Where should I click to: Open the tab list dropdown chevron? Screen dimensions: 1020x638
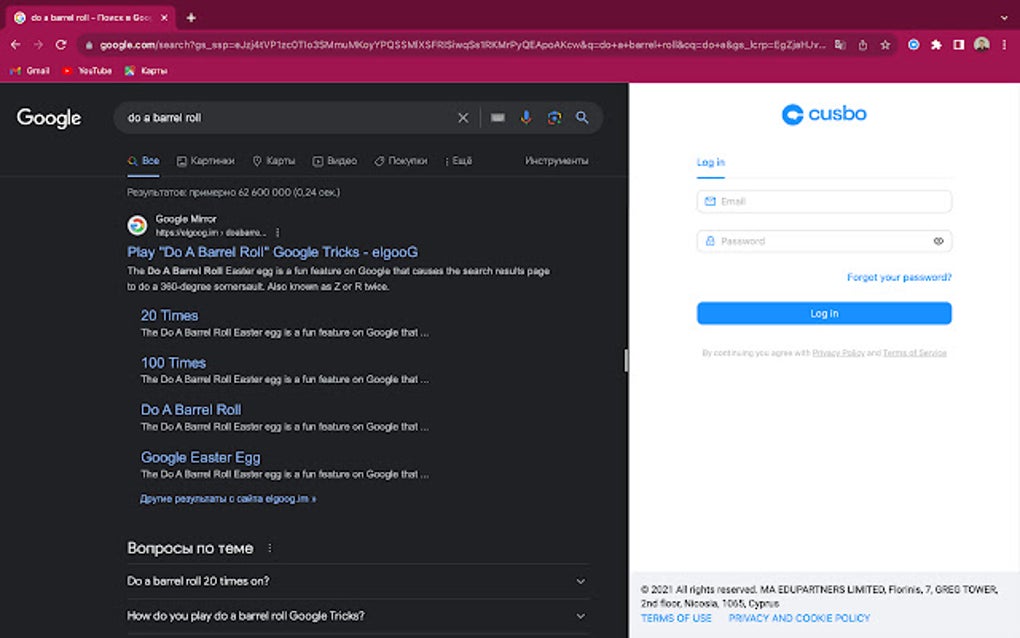1004,17
